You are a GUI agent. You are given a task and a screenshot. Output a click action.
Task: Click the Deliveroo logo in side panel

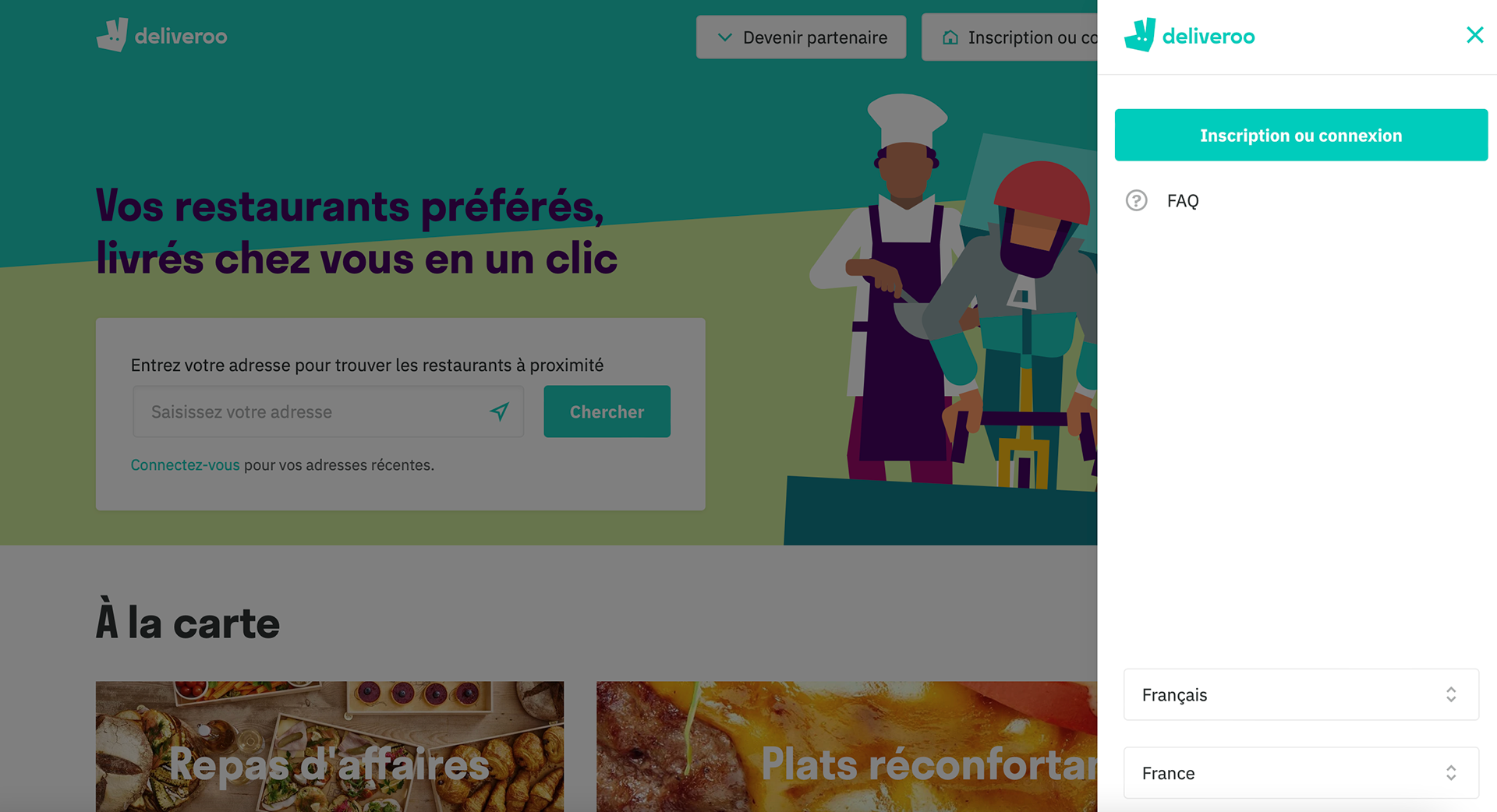pos(1189,35)
